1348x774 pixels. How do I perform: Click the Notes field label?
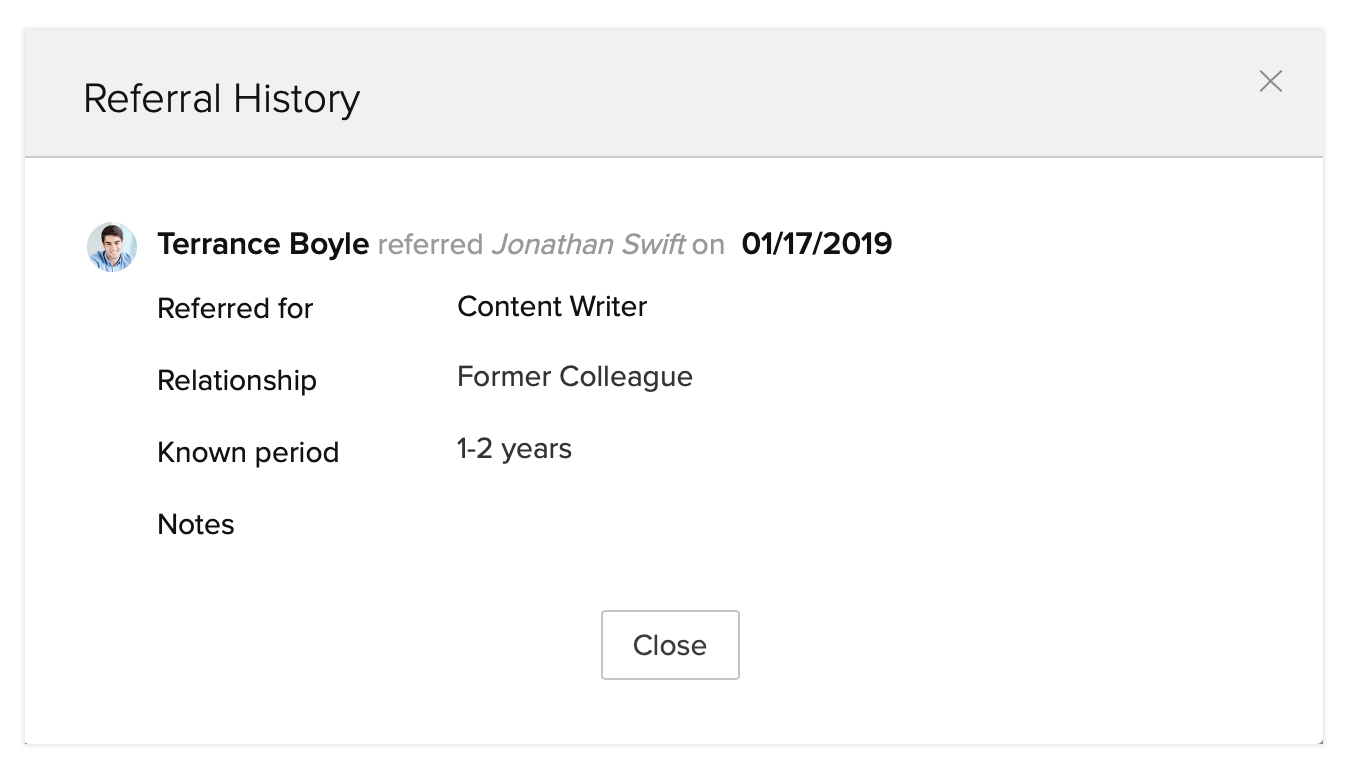click(x=196, y=524)
